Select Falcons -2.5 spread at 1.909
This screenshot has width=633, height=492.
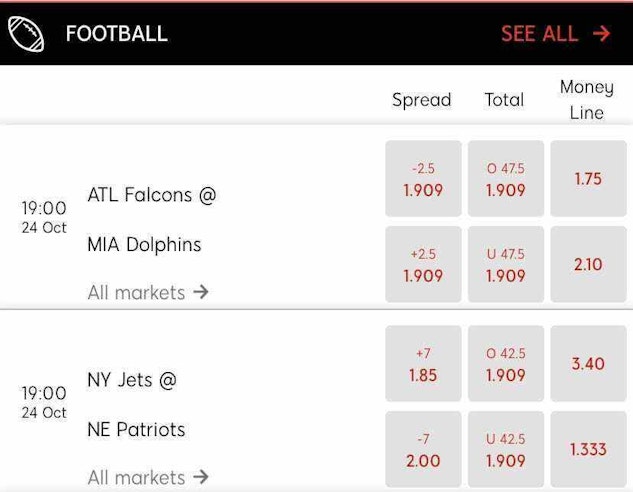[x=423, y=179]
